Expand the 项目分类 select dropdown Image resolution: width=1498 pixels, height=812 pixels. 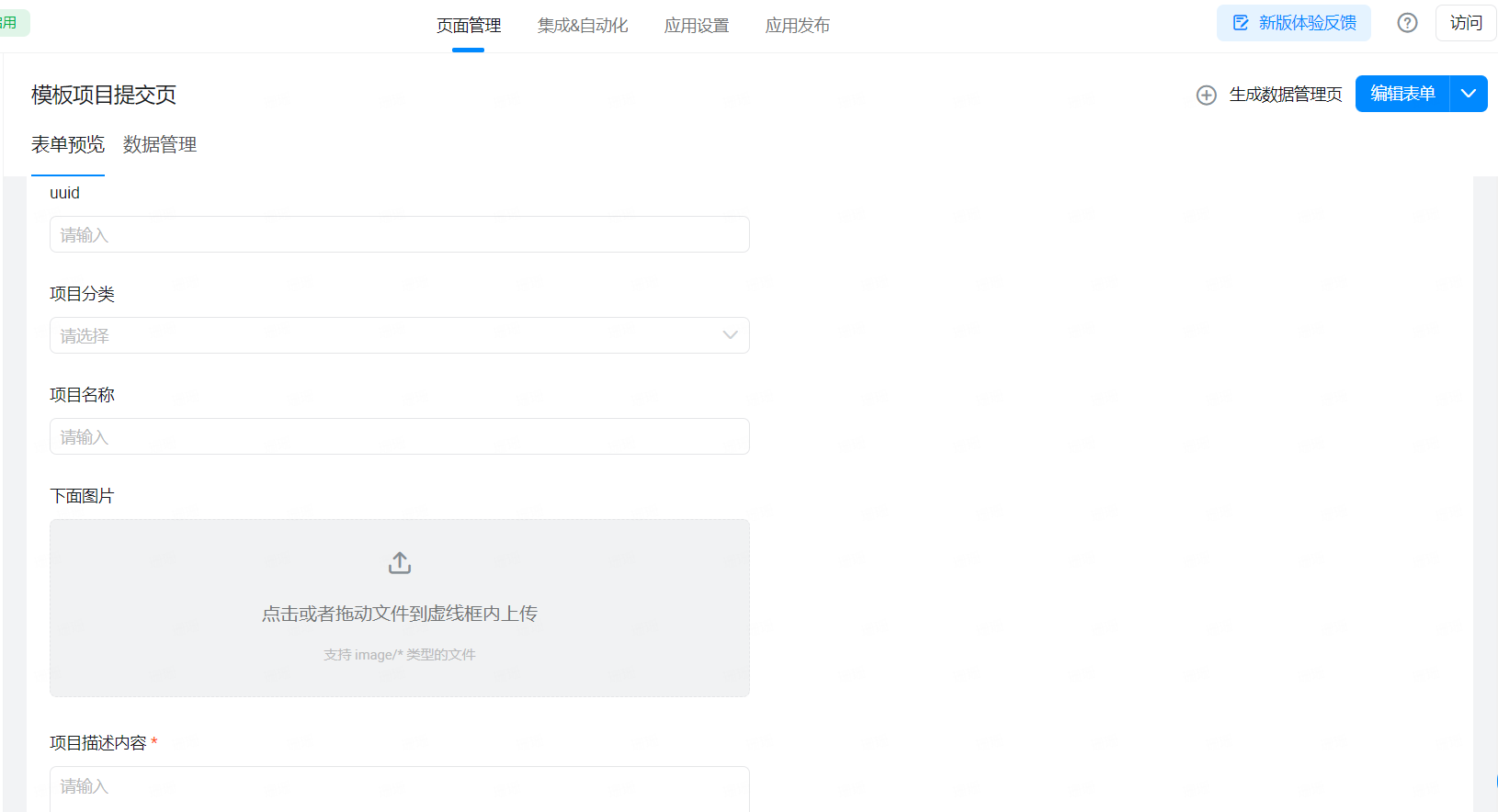click(x=400, y=335)
